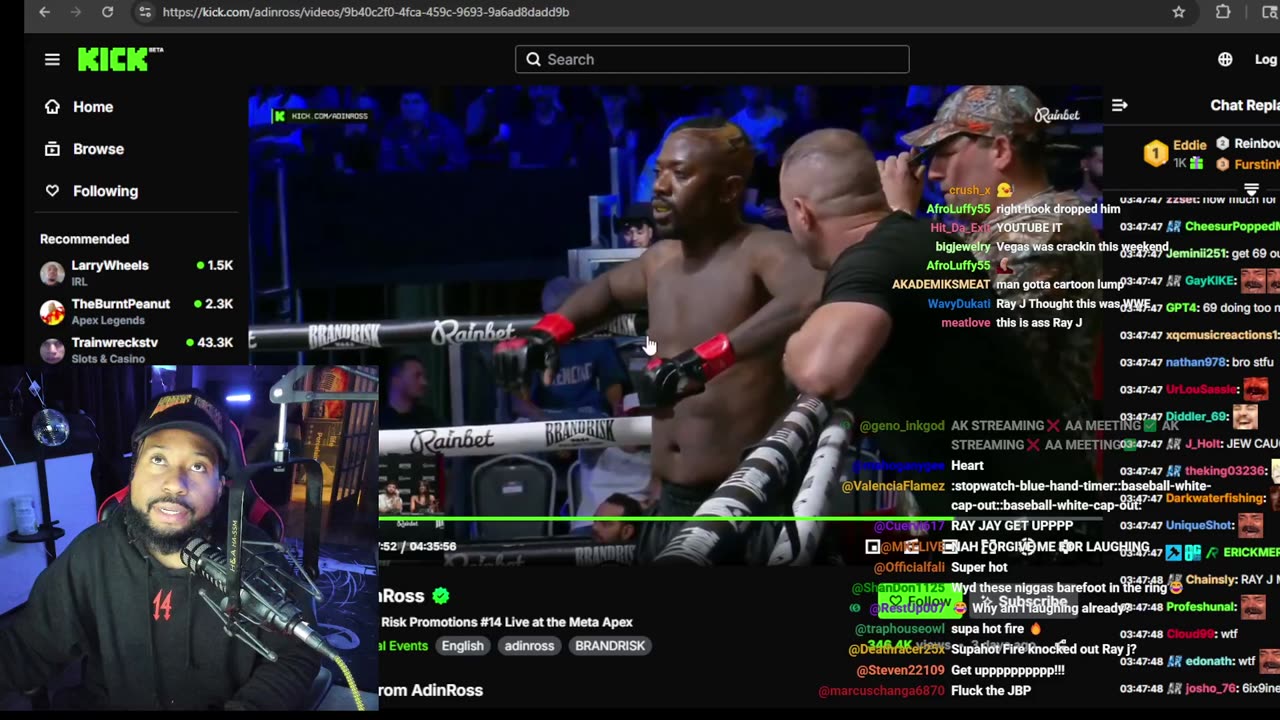Select the adinross tag
The height and width of the screenshot is (720, 1280).
pos(529,646)
